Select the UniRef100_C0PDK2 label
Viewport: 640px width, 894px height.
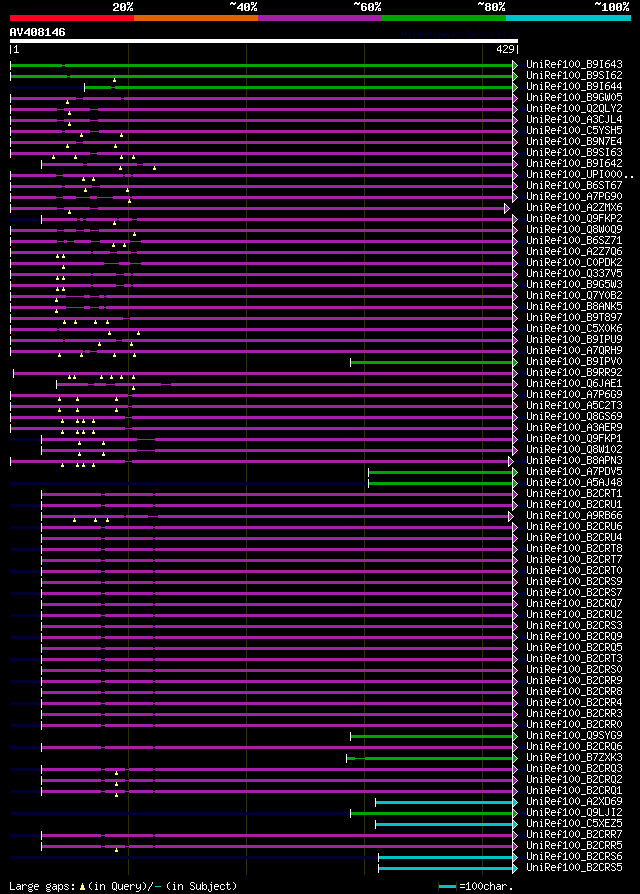click(x=574, y=262)
